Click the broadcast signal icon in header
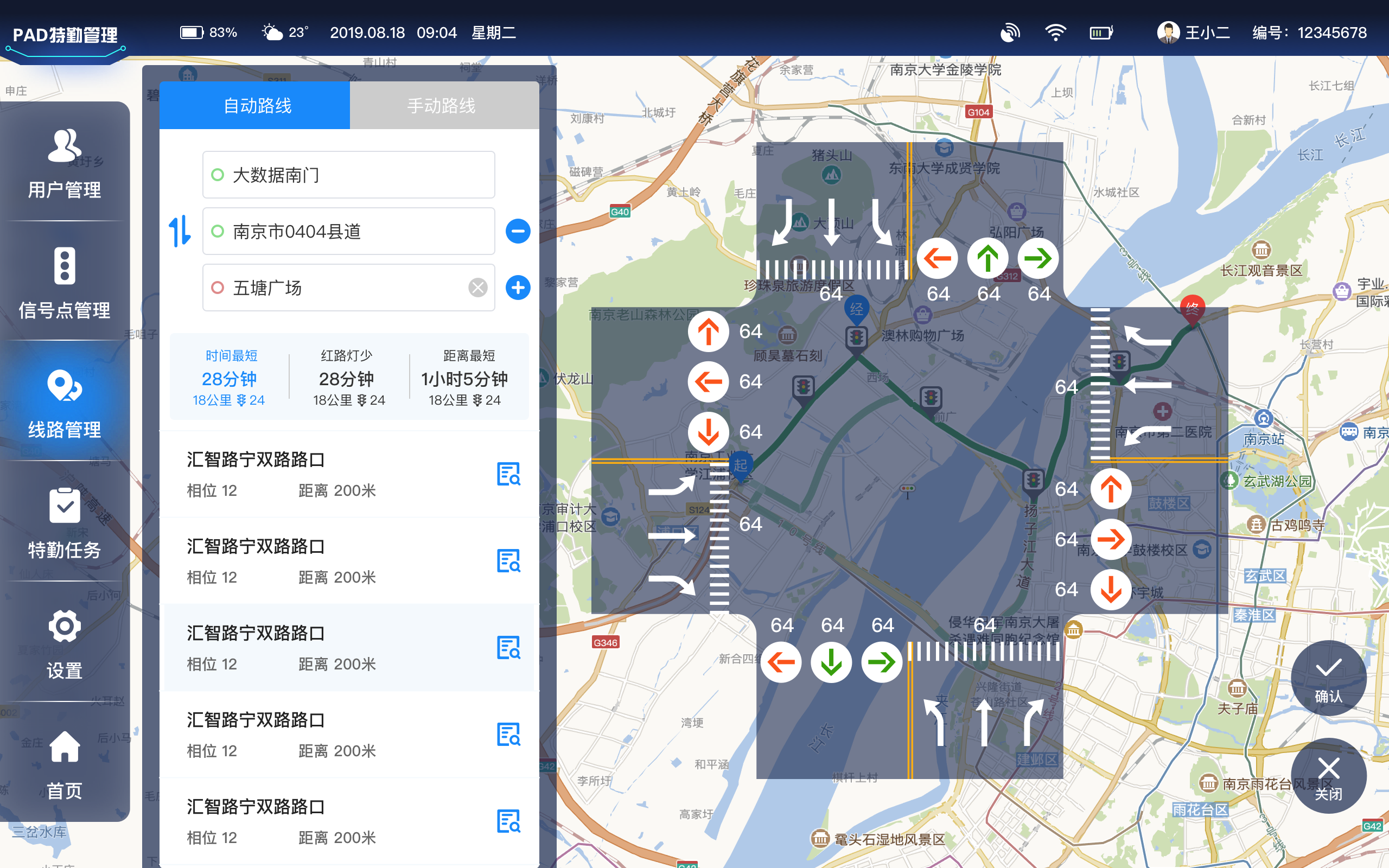This screenshot has height=868, width=1389. pos(1010,32)
